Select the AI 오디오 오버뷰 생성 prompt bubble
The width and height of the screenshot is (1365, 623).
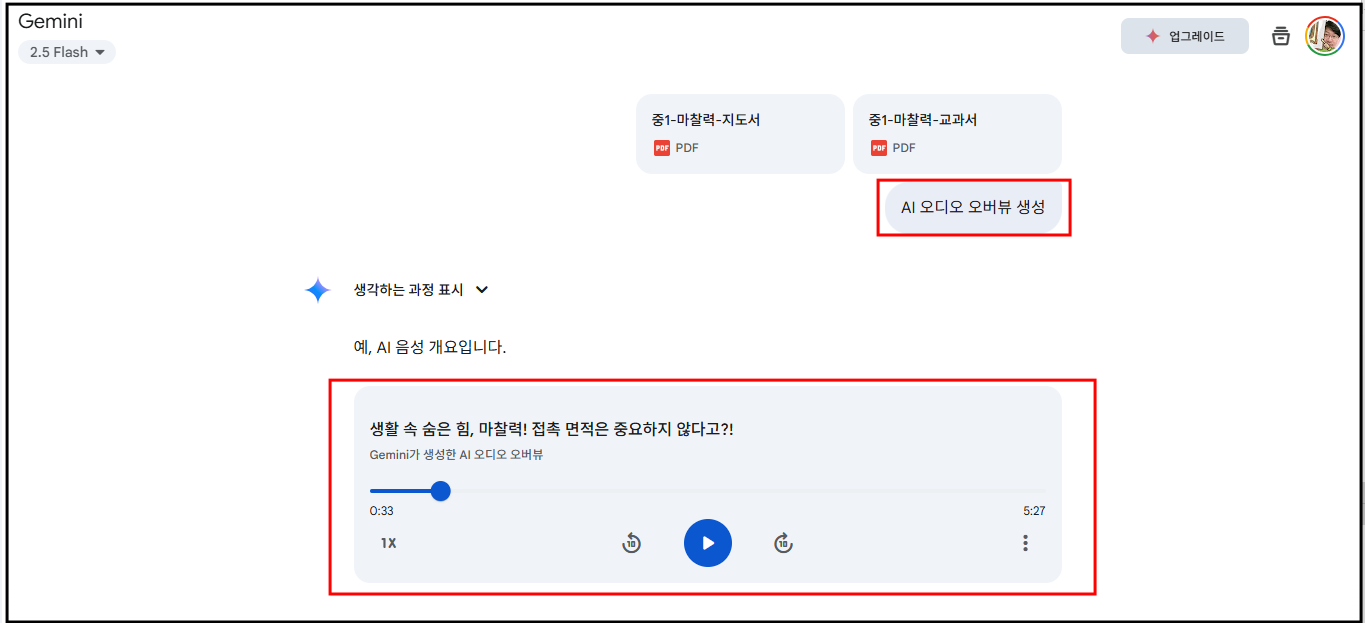tap(973, 207)
